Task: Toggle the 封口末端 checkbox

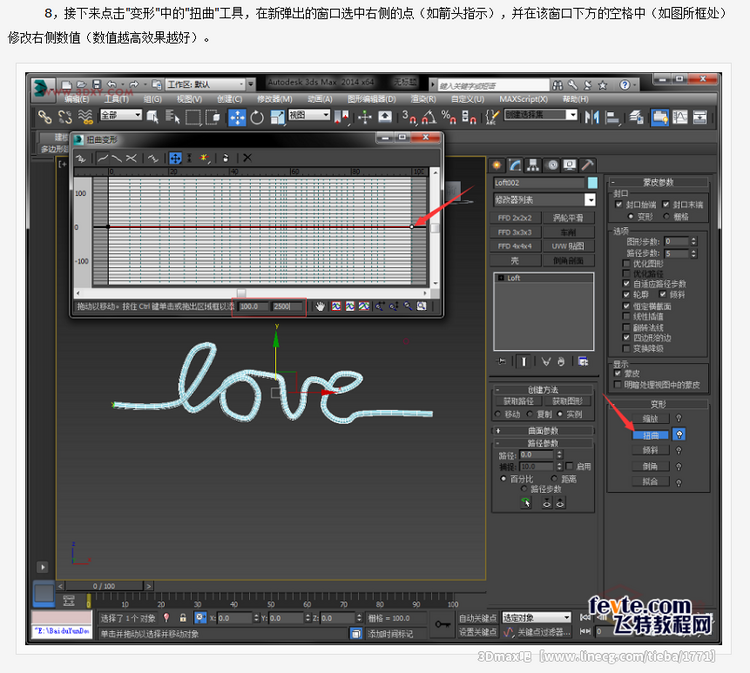Action: 666,204
